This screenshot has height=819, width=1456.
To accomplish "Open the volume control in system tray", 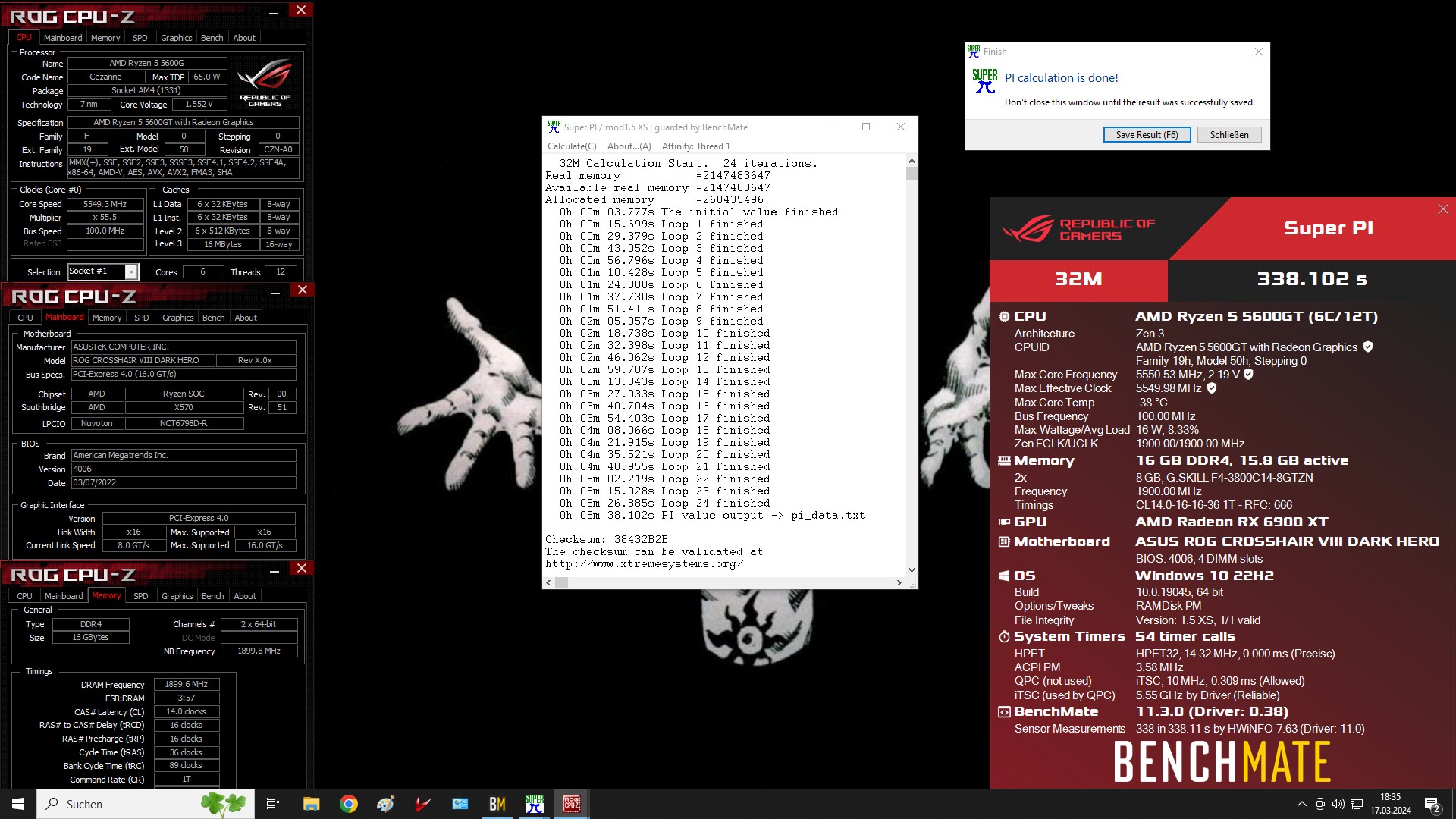I will coord(1338,804).
